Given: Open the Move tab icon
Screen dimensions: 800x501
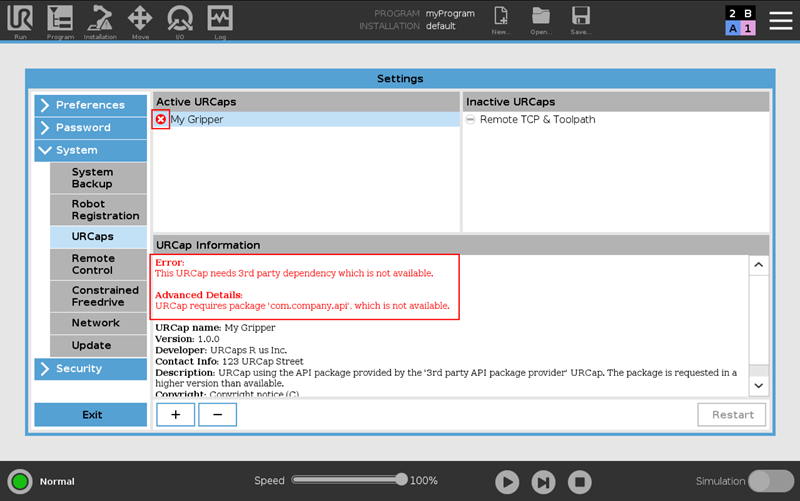Looking at the screenshot, I should [x=140, y=20].
